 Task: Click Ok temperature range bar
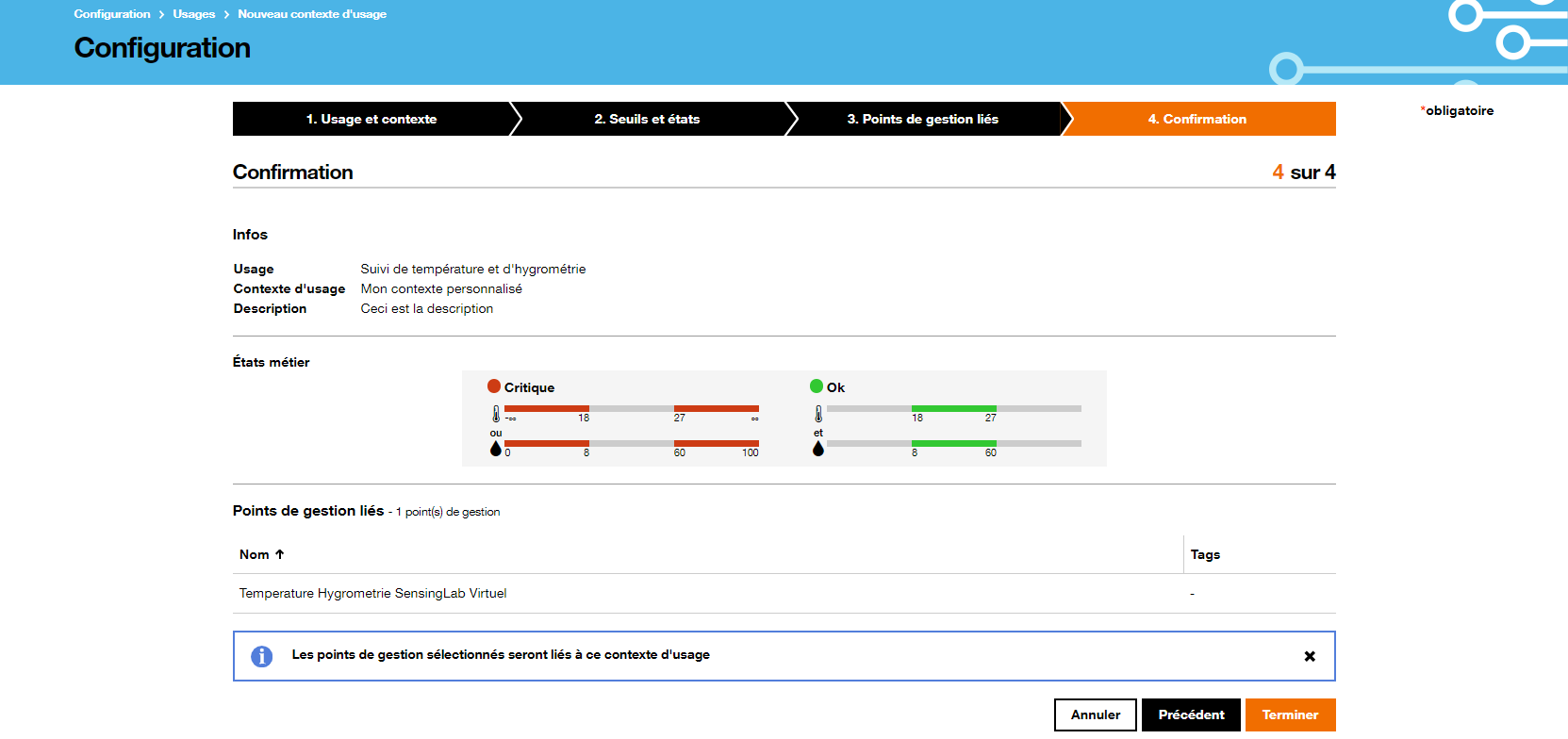(954, 408)
